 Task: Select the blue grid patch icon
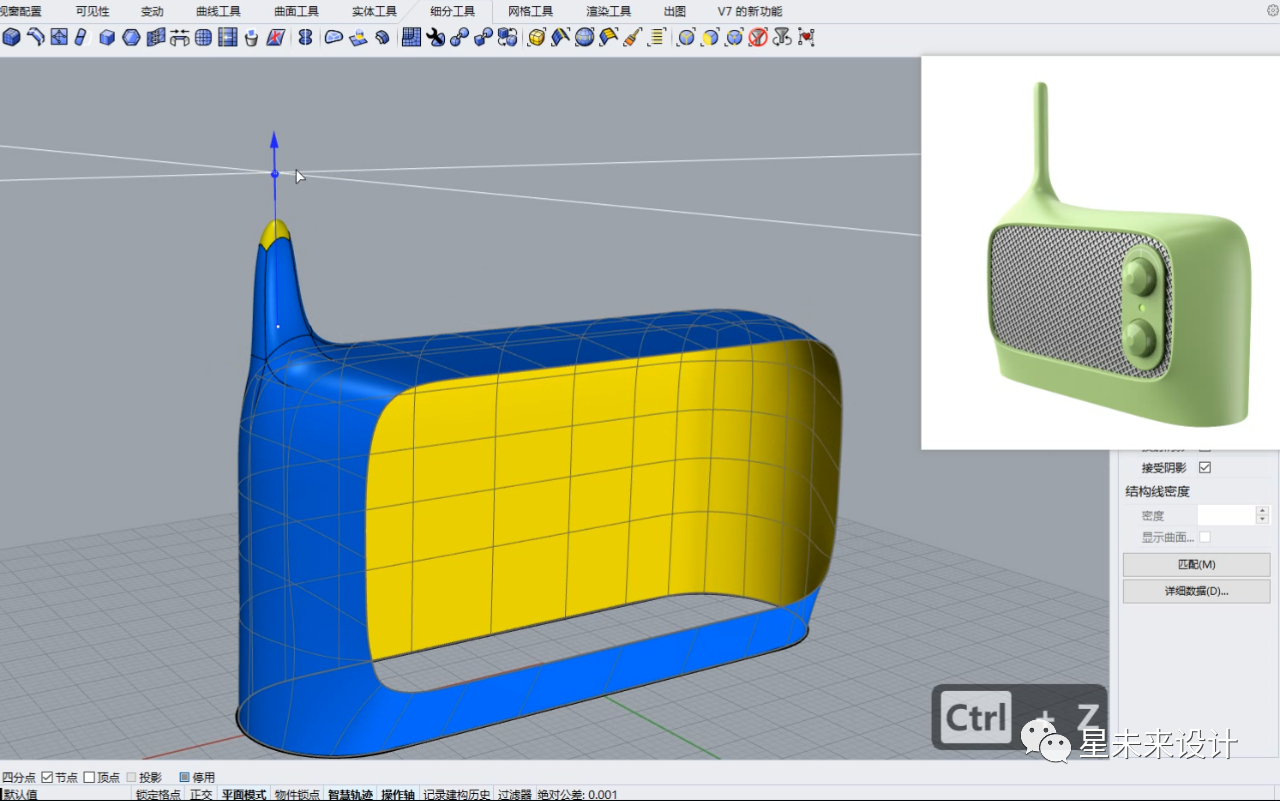[x=411, y=37]
